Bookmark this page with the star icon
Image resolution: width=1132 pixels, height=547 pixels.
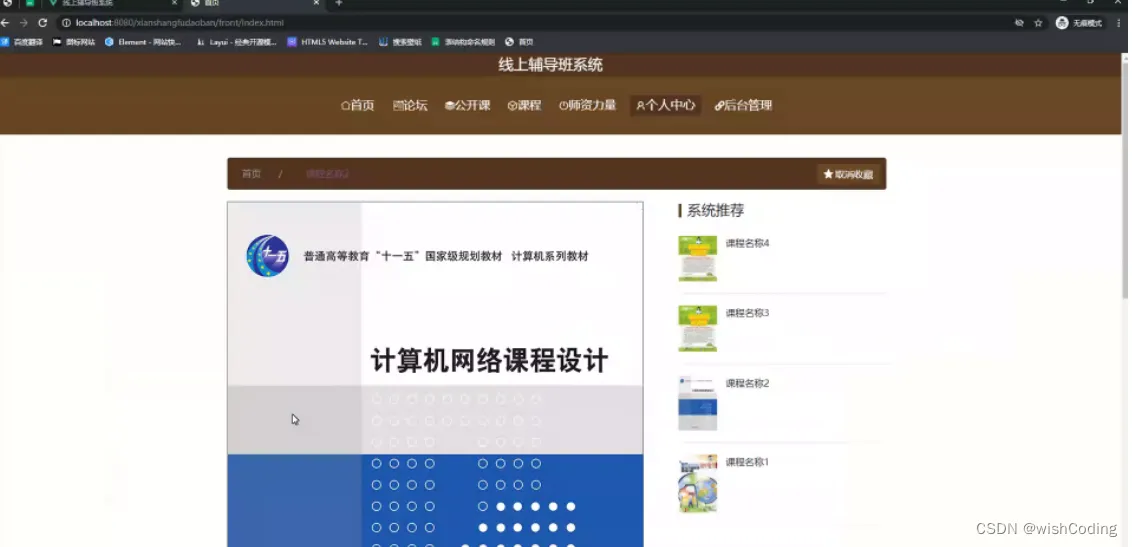coord(1038,23)
